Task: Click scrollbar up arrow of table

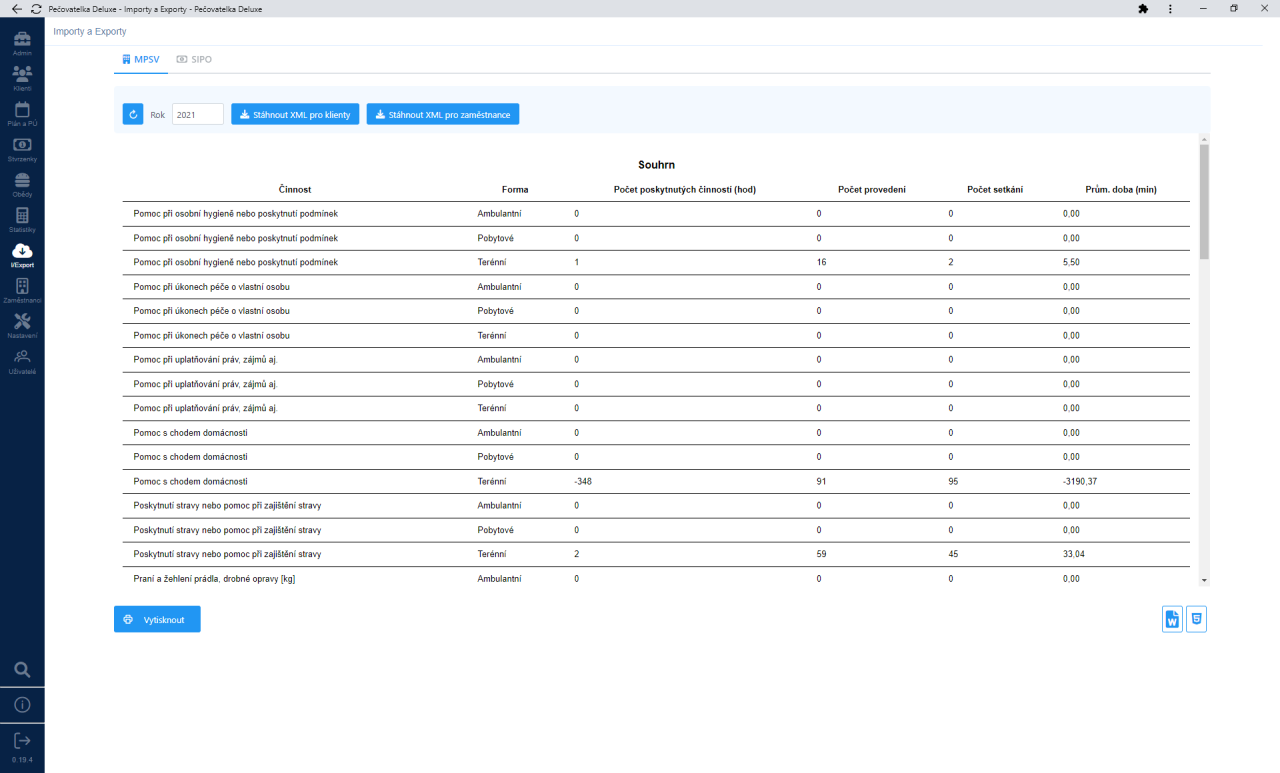Action: [x=1204, y=139]
